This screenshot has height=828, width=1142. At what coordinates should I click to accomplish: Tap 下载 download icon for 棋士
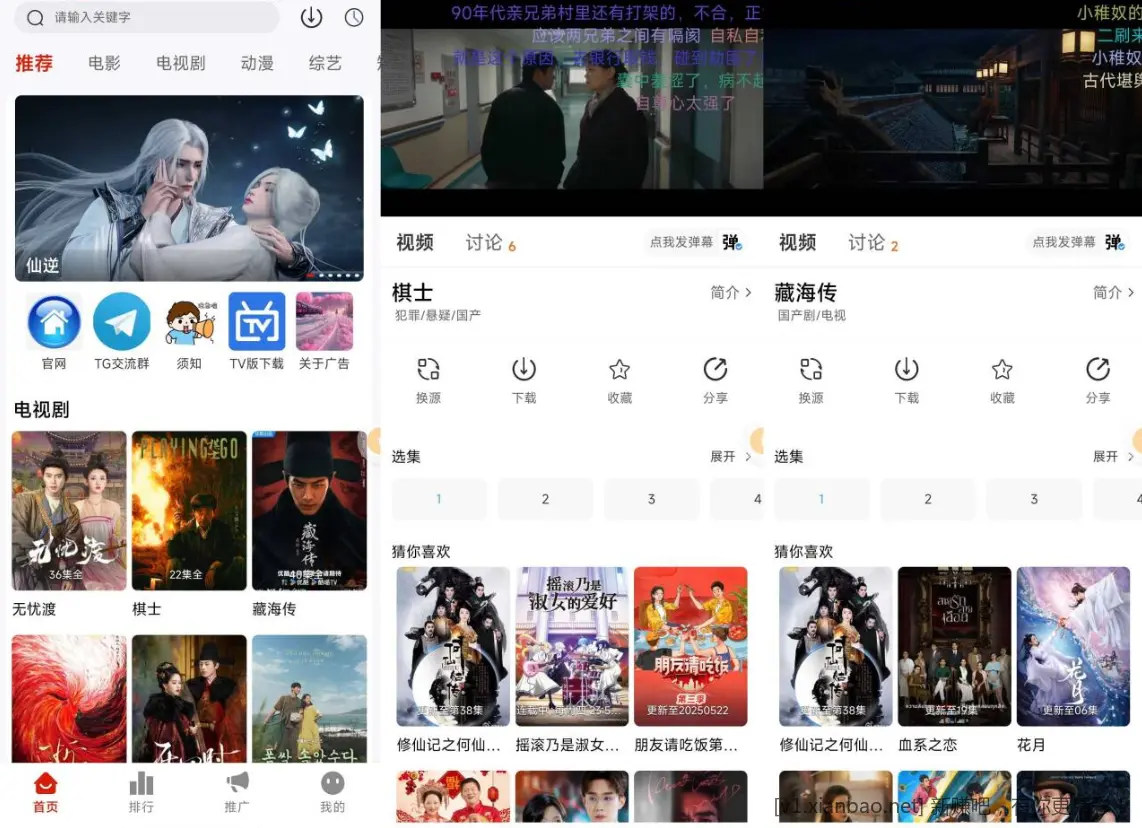tap(524, 369)
